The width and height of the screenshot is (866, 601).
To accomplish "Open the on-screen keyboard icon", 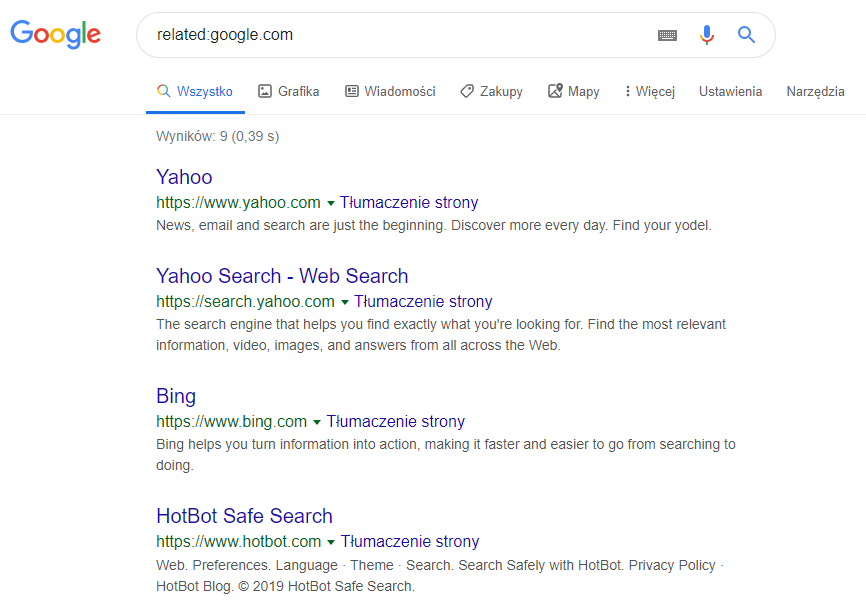I will coord(667,35).
